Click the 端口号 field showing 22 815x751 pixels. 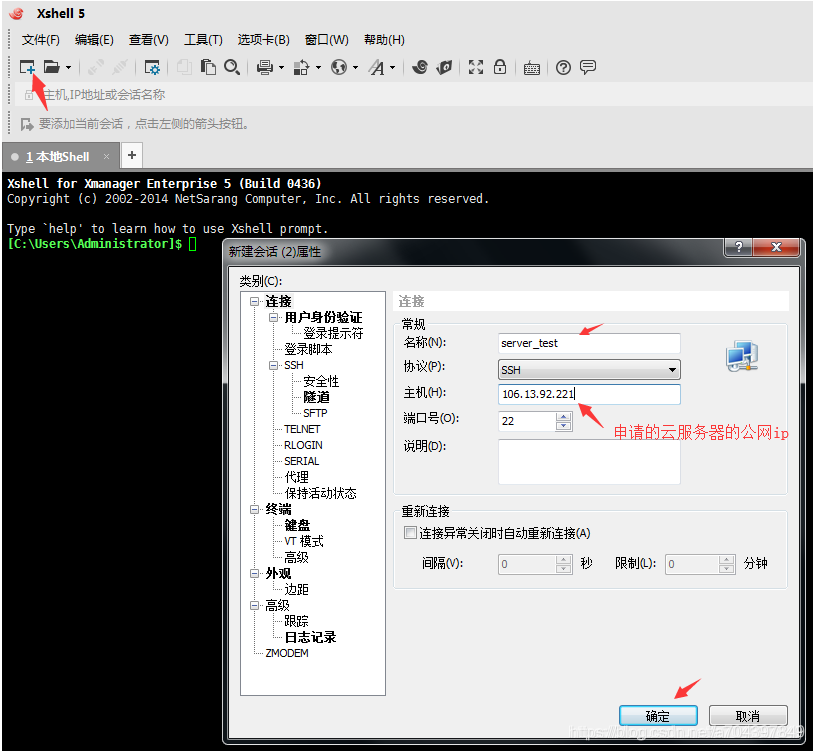click(527, 421)
